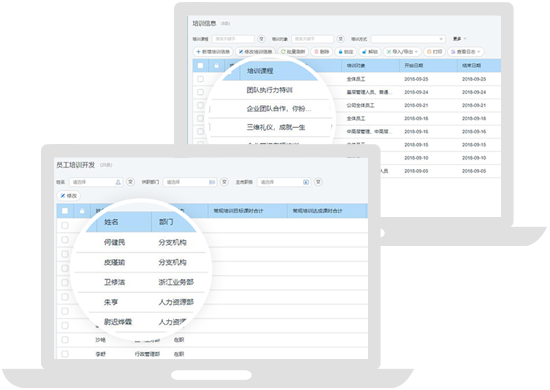Toggle select-all checkbox in training info table
550x390 pixels.
tap(200, 66)
